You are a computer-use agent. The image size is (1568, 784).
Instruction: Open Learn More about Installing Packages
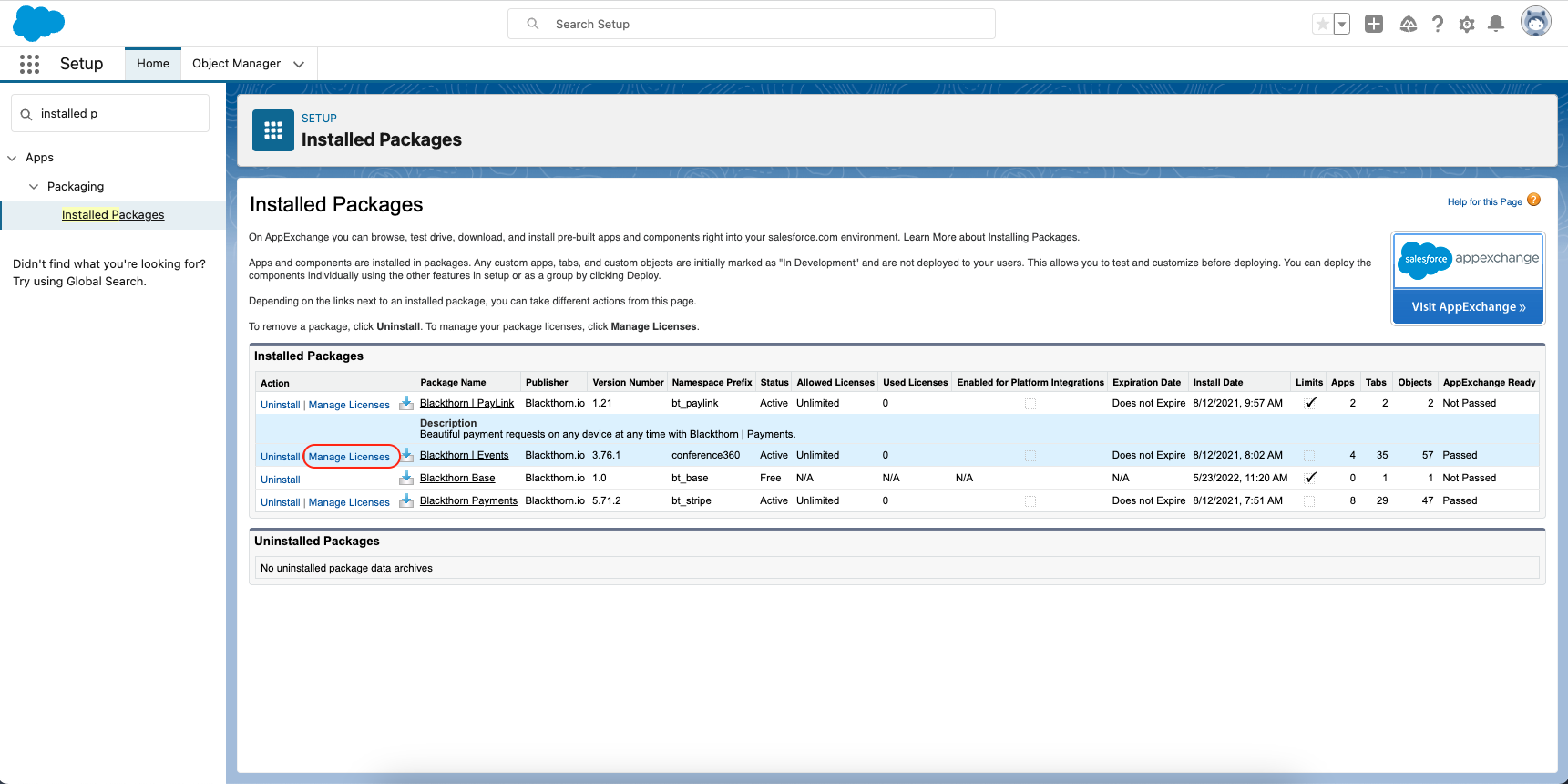(989, 237)
